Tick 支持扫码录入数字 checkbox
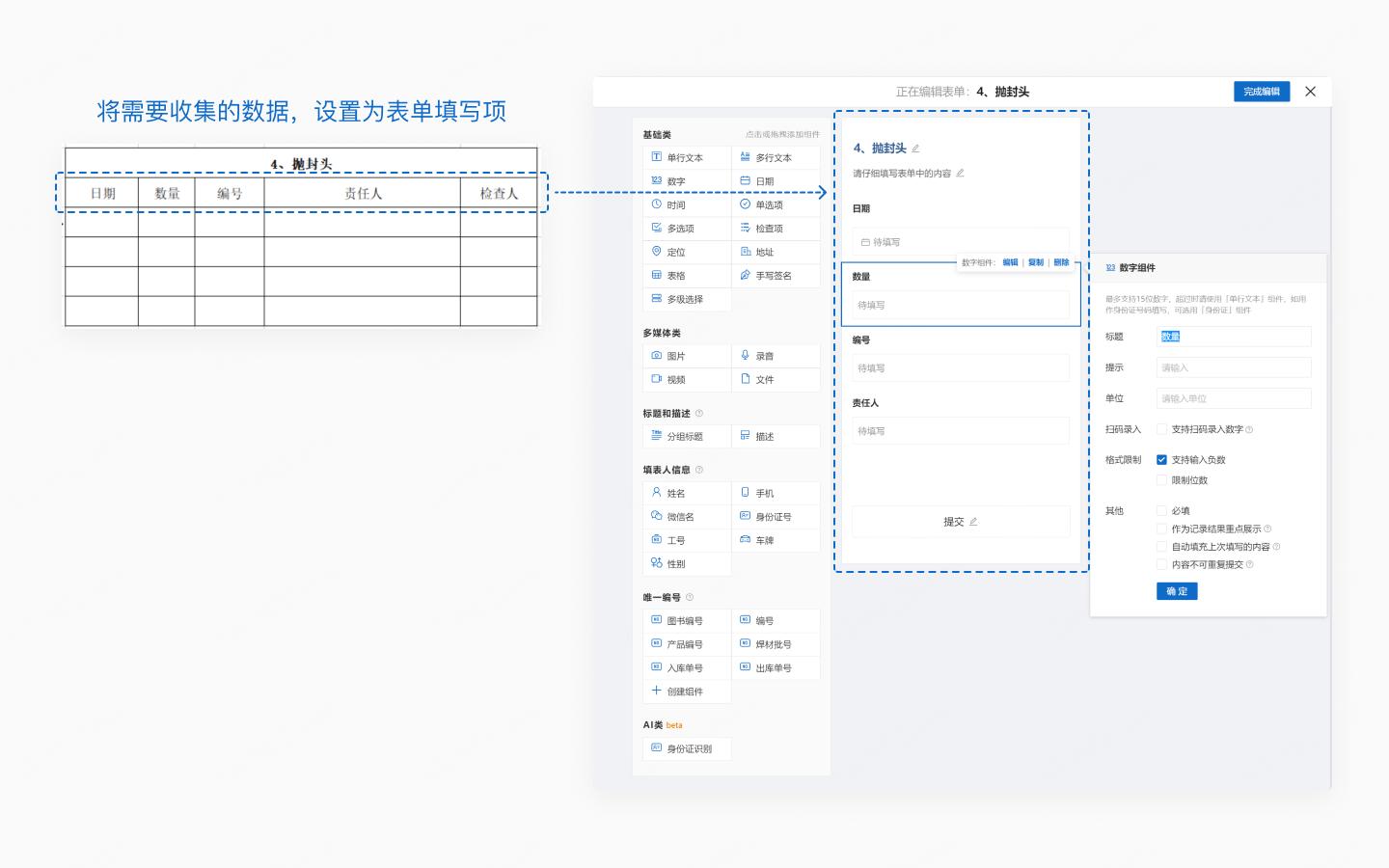This screenshot has height=868, width=1389. coord(1161,429)
